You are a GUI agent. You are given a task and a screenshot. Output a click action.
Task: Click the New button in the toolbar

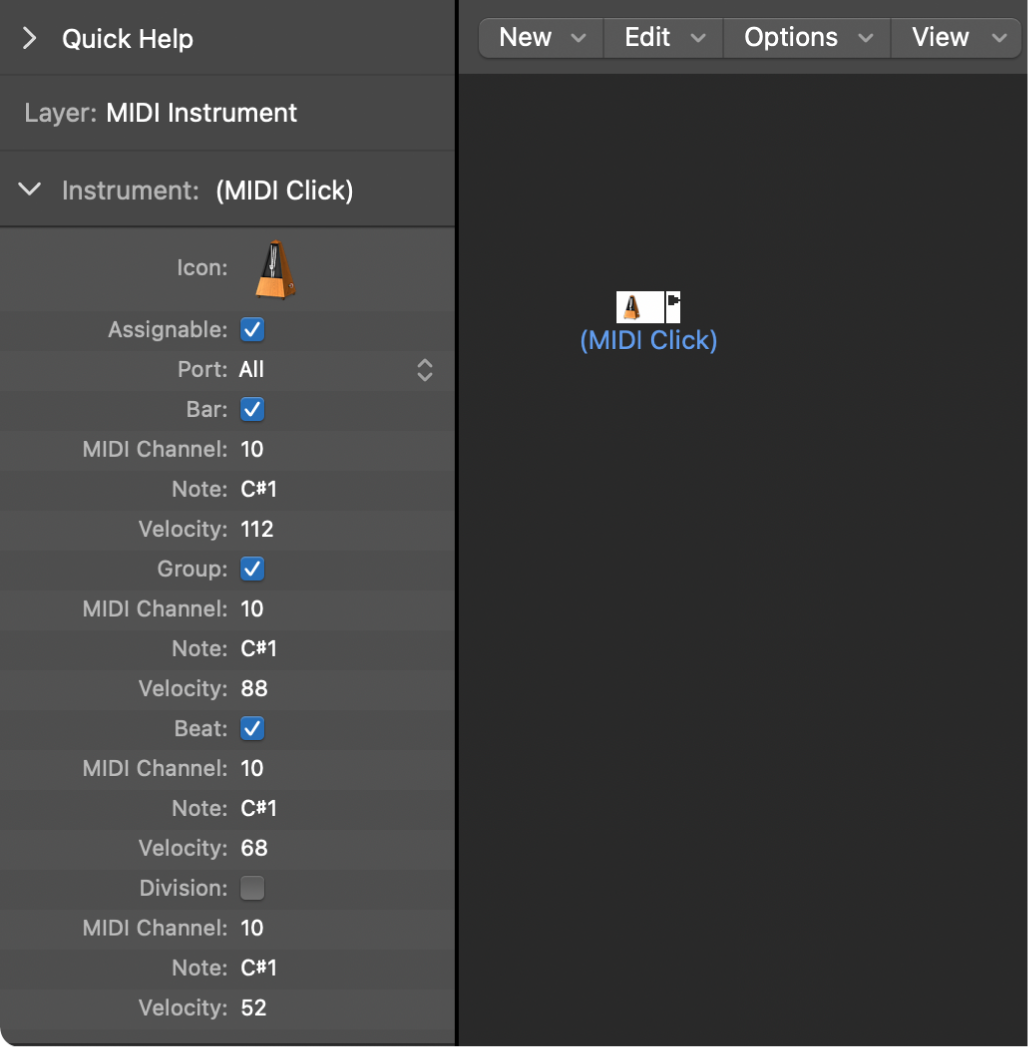pos(525,38)
